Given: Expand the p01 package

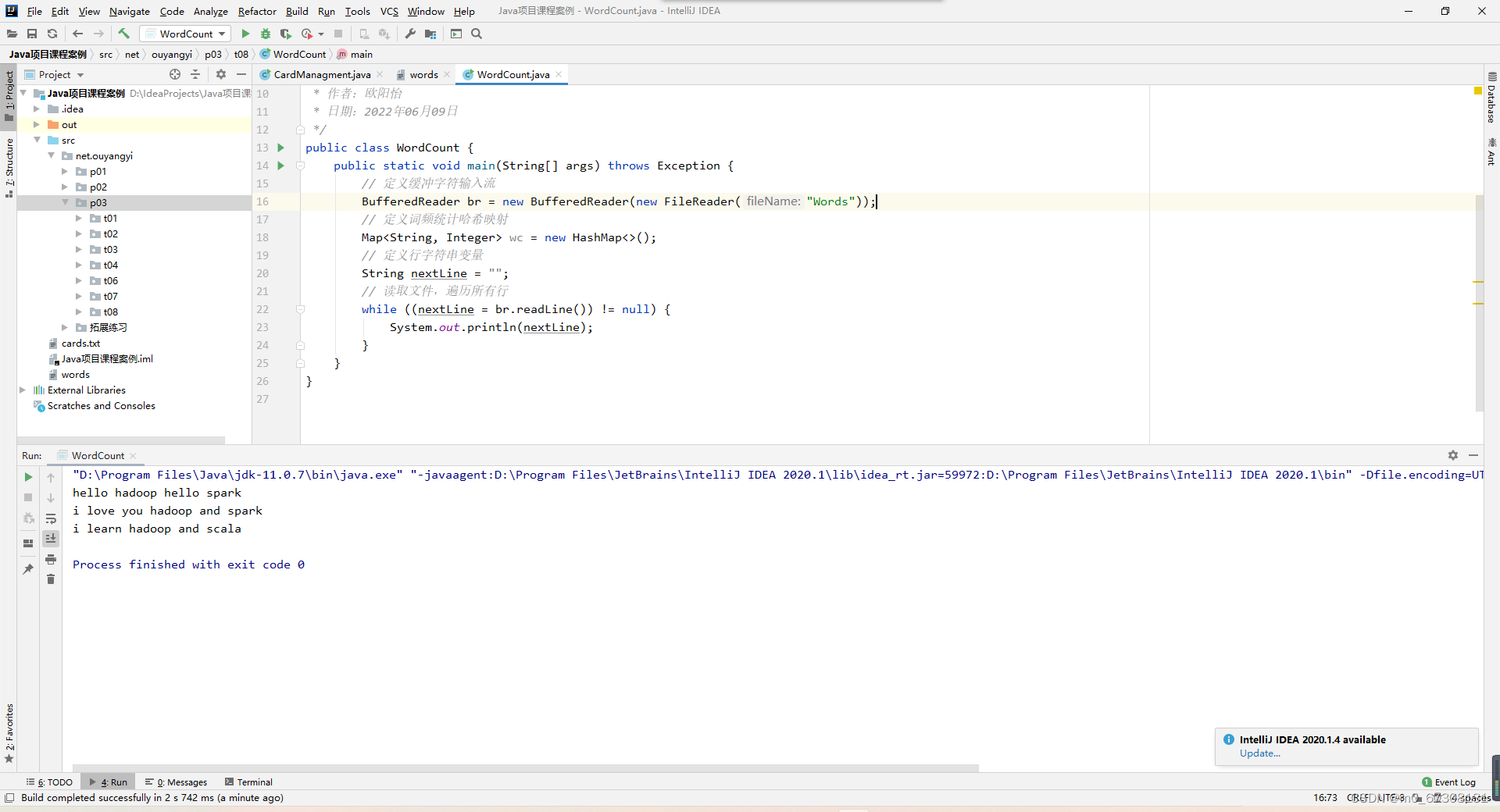Looking at the screenshot, I should 65,172.
